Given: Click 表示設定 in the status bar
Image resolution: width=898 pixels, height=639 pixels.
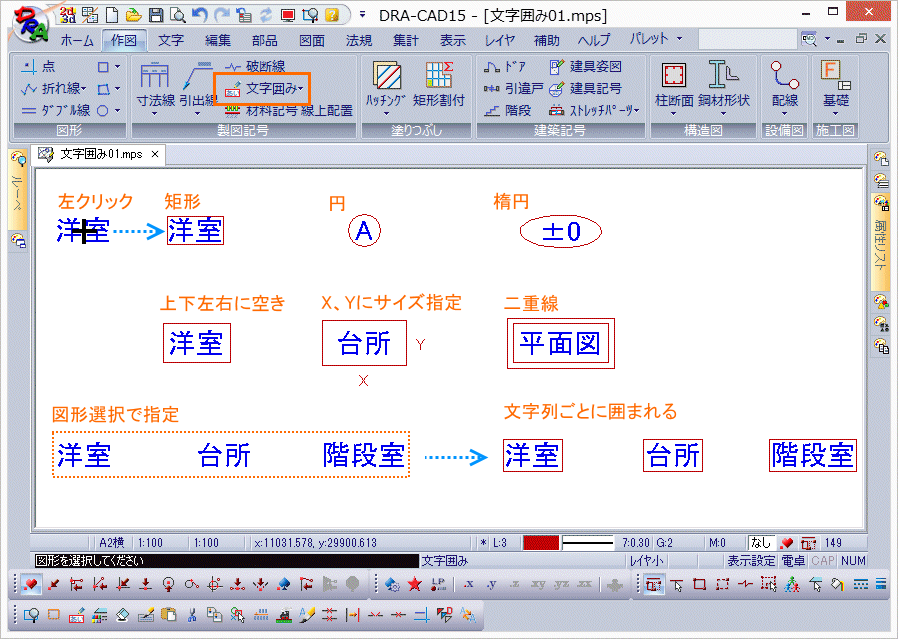Looking at the screenshot, I should [x=751, y=561].
